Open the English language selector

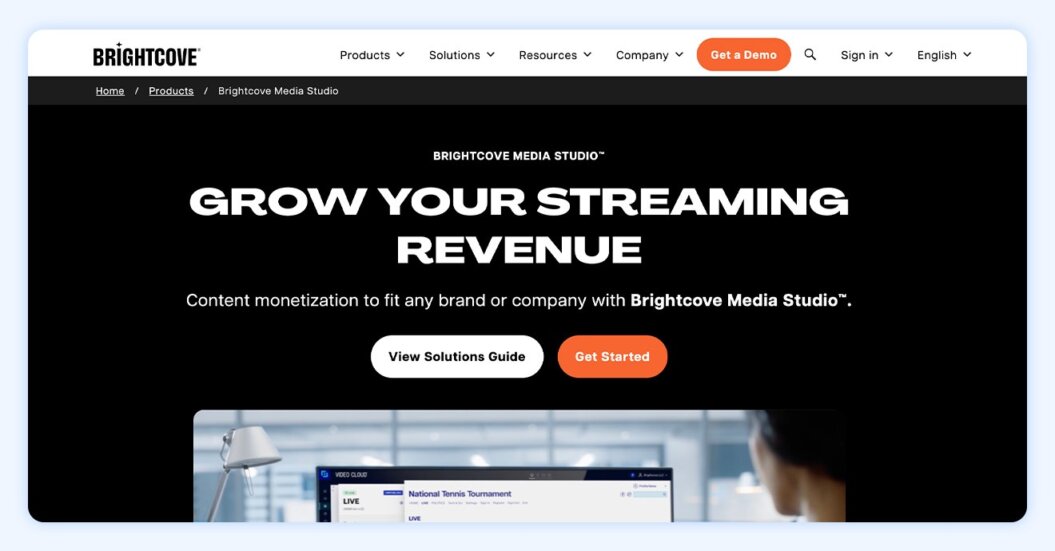click(x=944, y=55)
